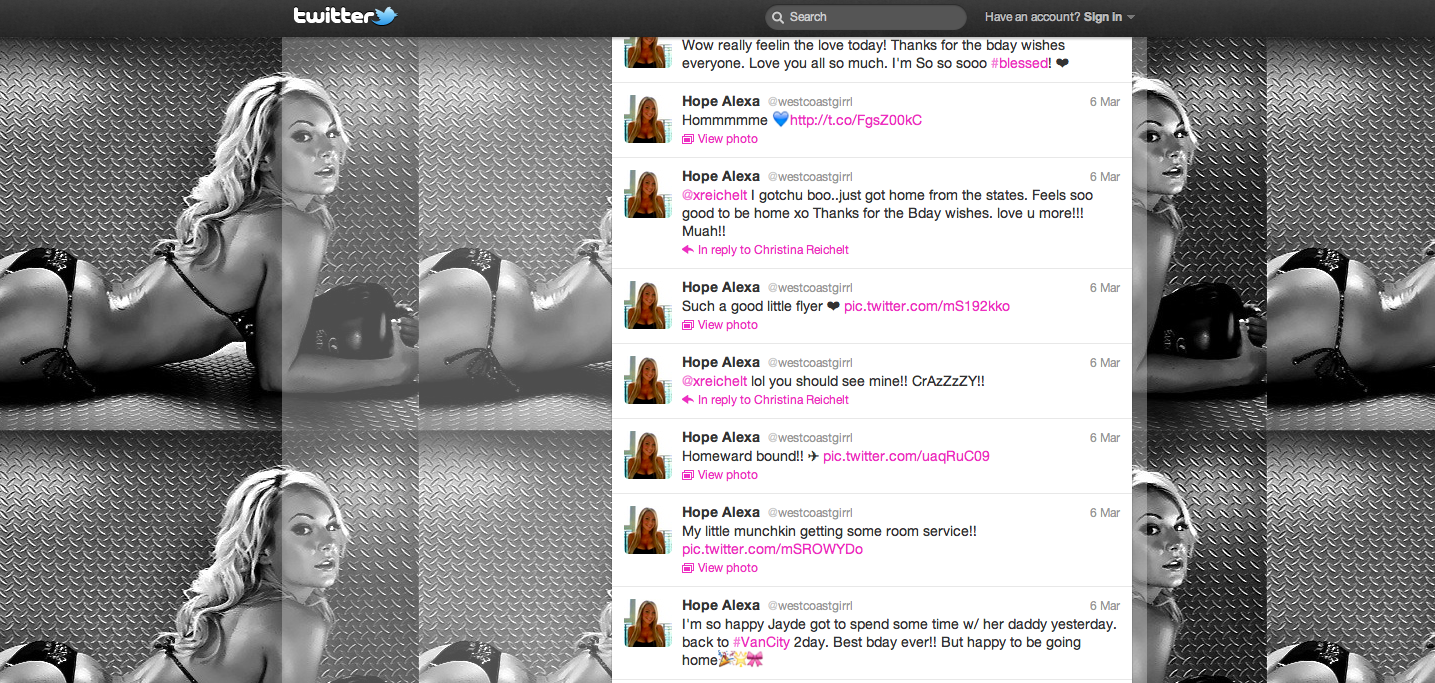The height and width of the screenshot is (683, 1435).
Task: Click photo icon beside Homeward bound View photo
Action: [x=688, y=475]
